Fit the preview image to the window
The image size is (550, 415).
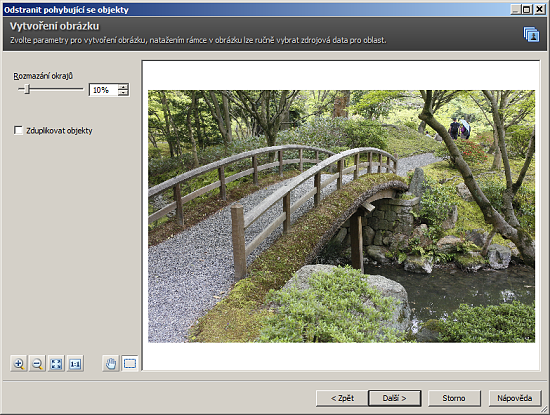tap(56, 363)
